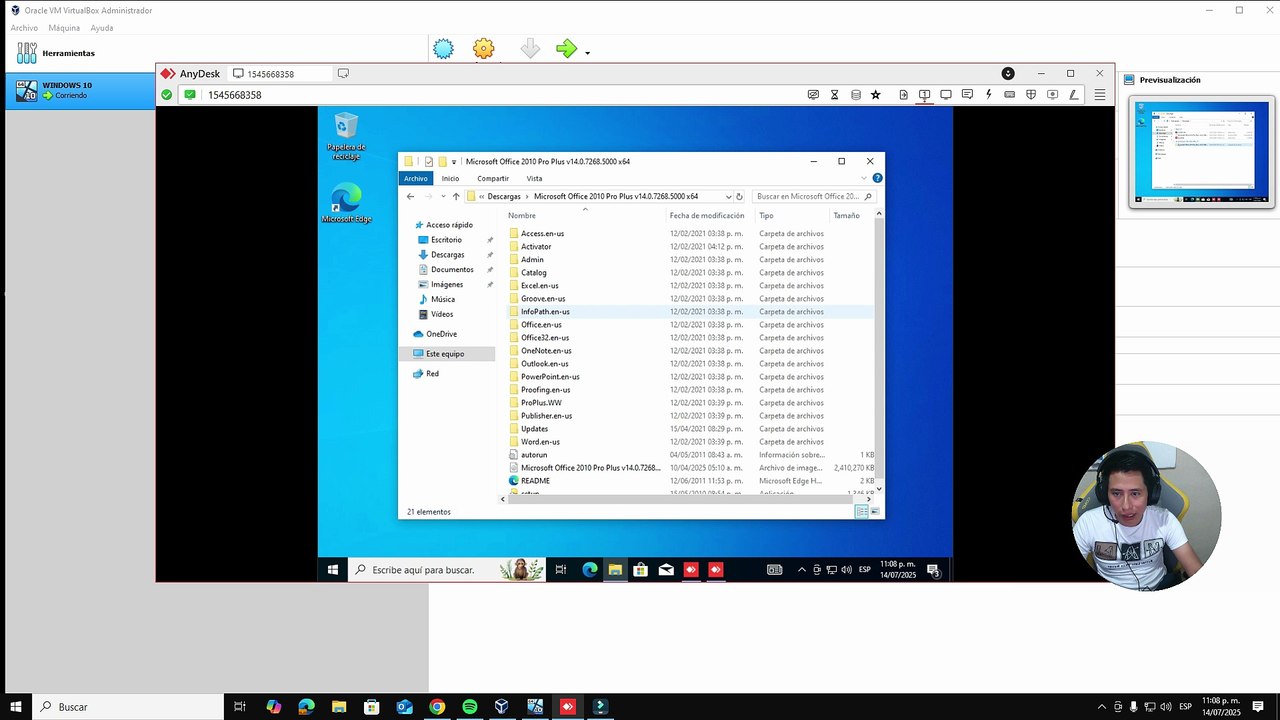Viewport: 1280px width, 720px height.
Task: Open VirtualBox Máquina menu
Action: coord(64,28)
